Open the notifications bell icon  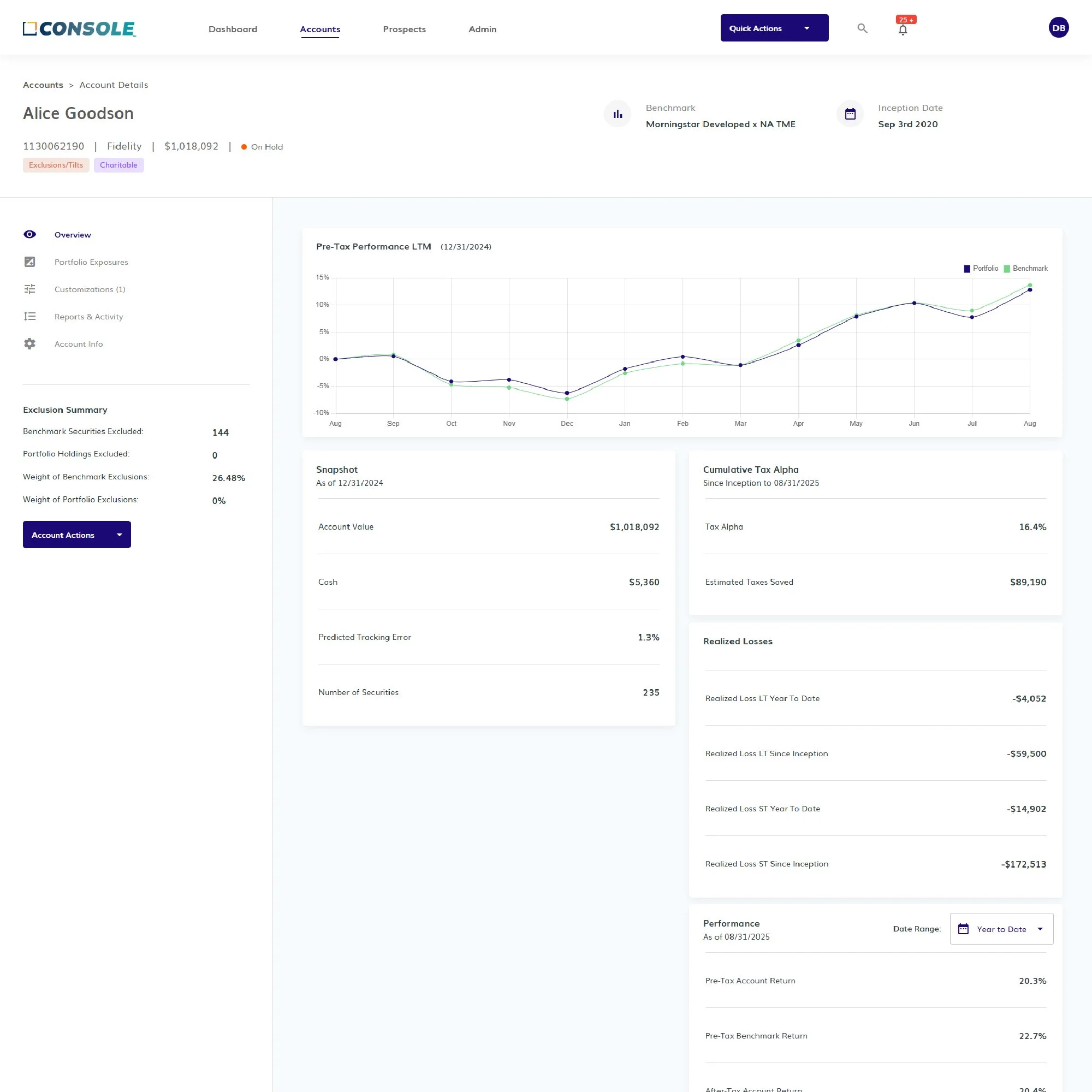[903, 30]
